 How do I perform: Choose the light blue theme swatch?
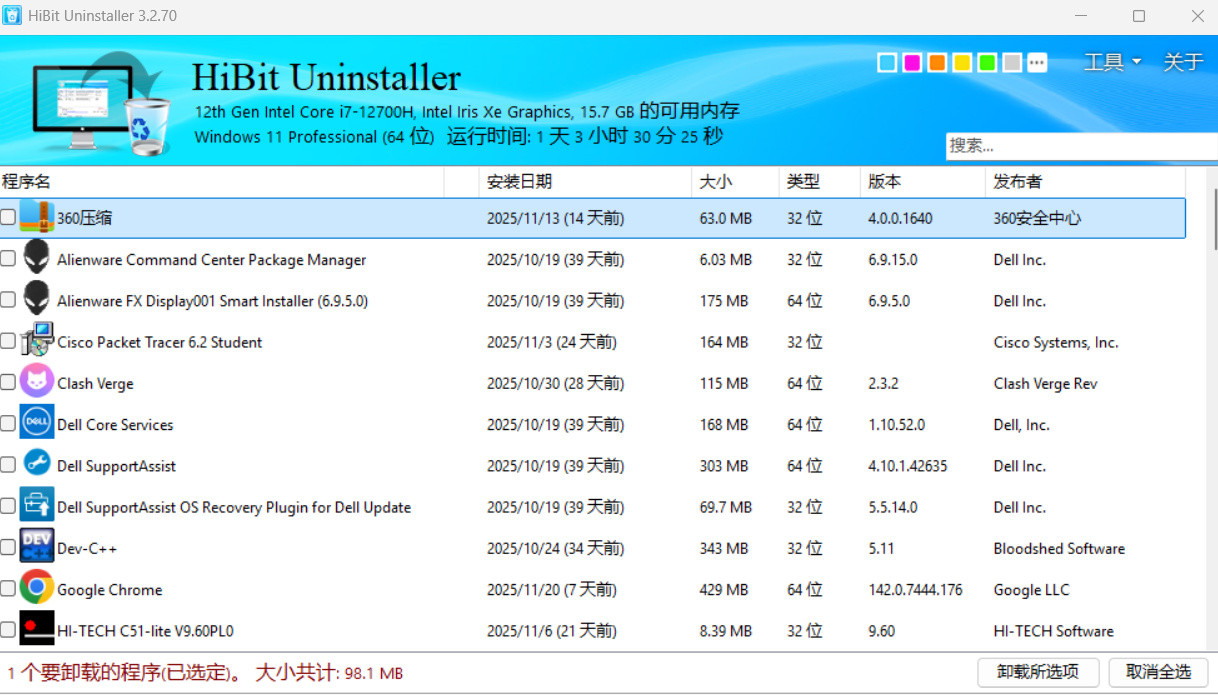(887, 63)
